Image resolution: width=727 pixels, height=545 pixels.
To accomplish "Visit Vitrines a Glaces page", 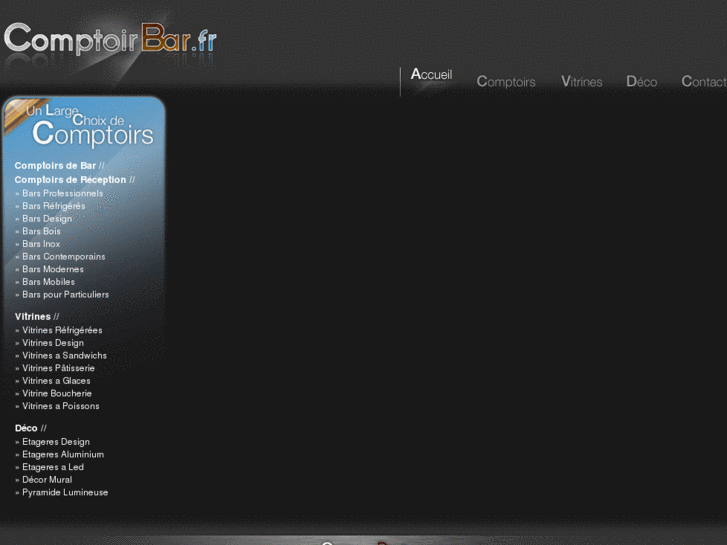I will click(56, 381).
